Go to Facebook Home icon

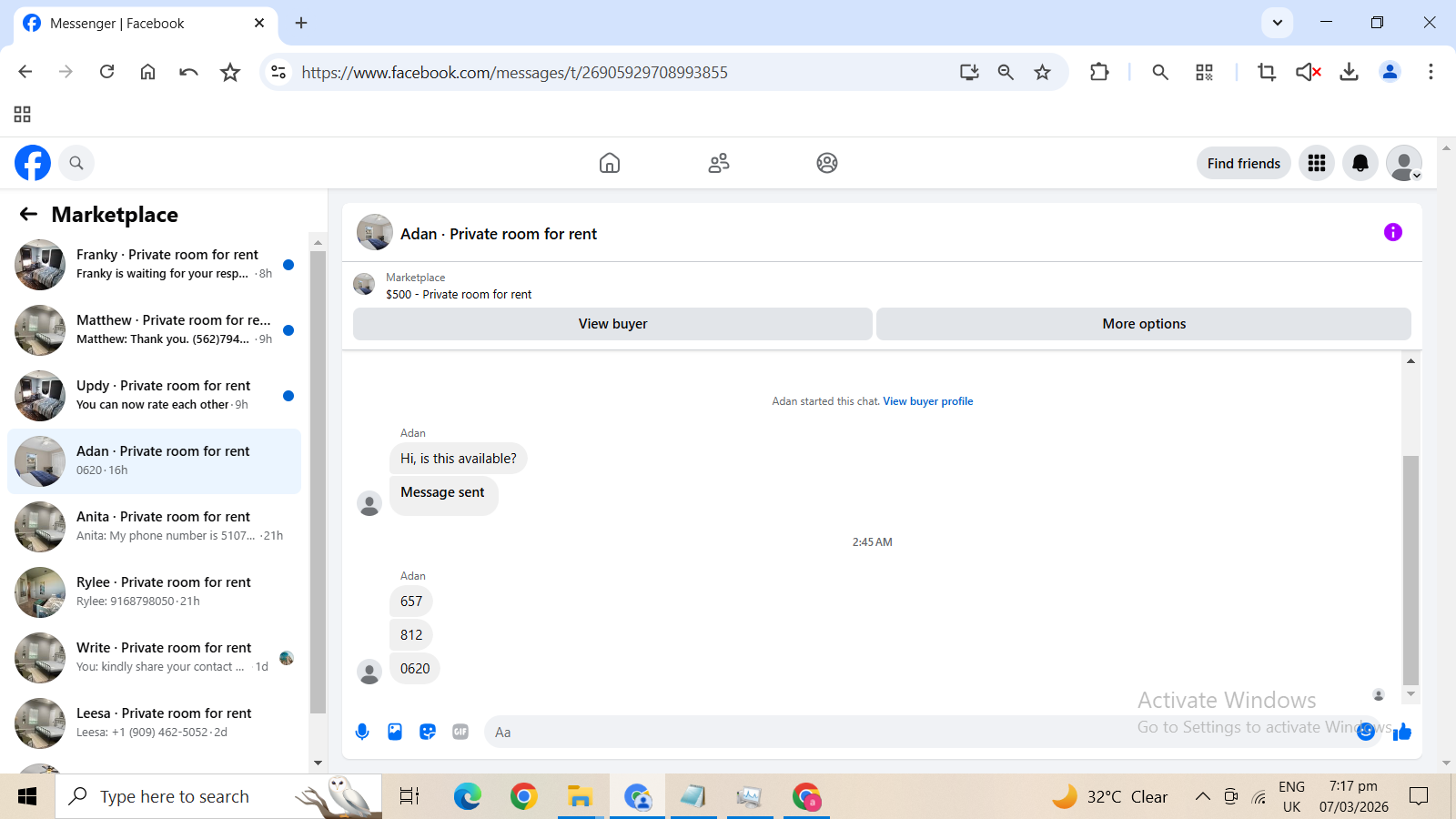point(610,163)
